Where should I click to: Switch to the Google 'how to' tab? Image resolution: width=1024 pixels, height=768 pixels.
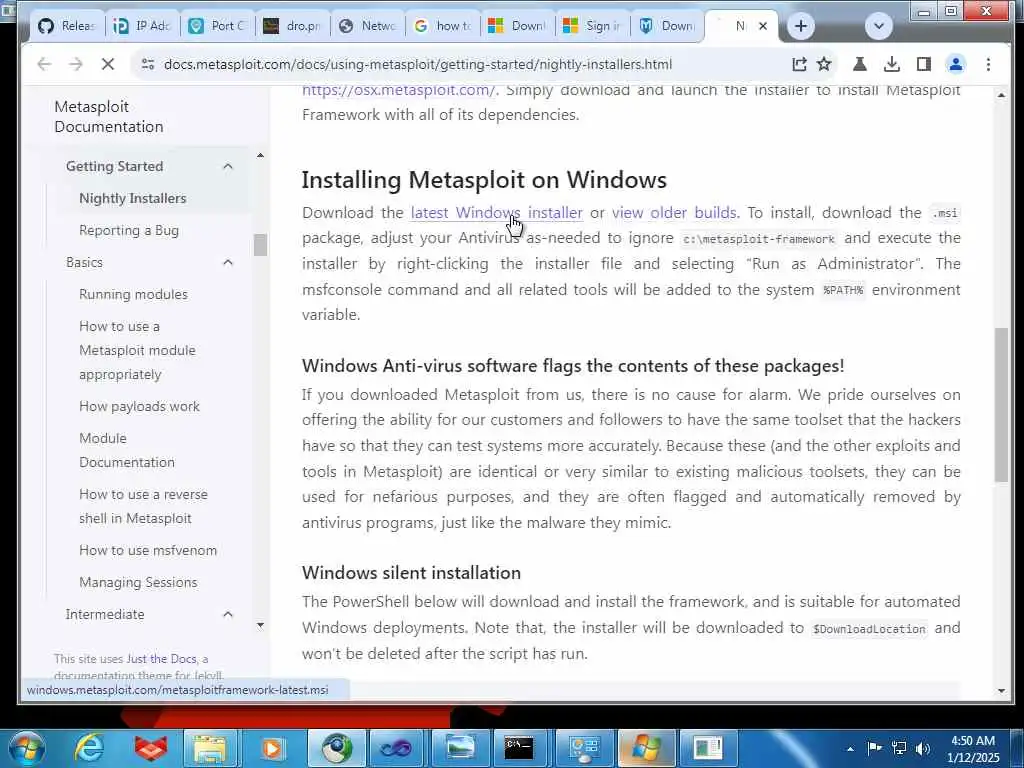coord(443,26)
